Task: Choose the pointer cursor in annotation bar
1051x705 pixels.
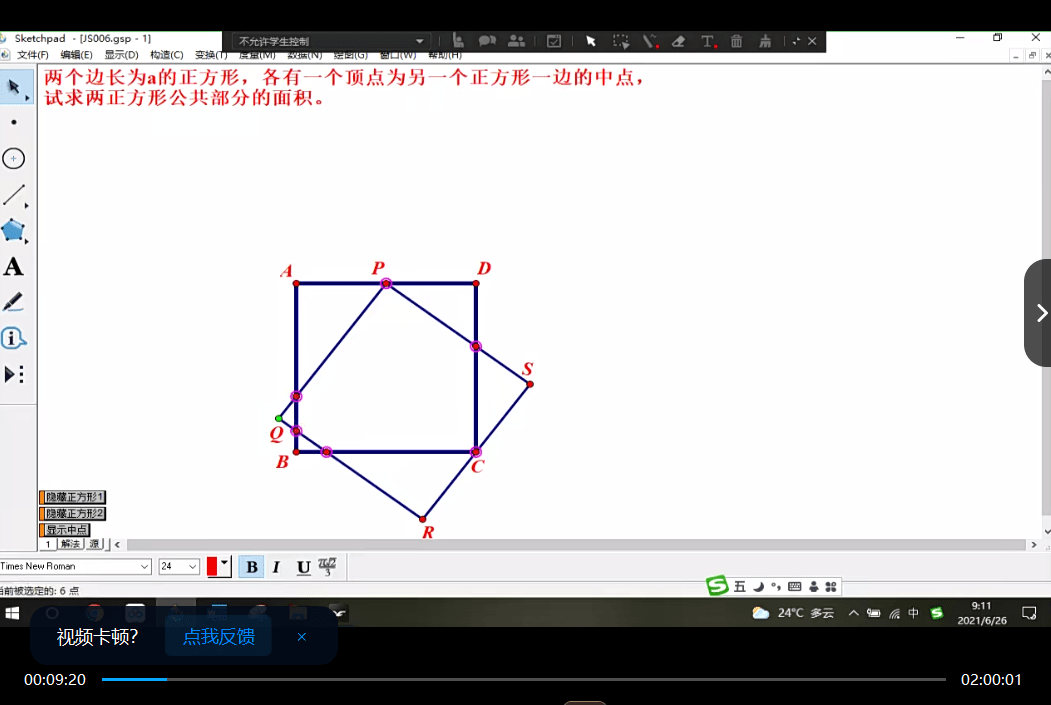Action: (x=591, y=41)
